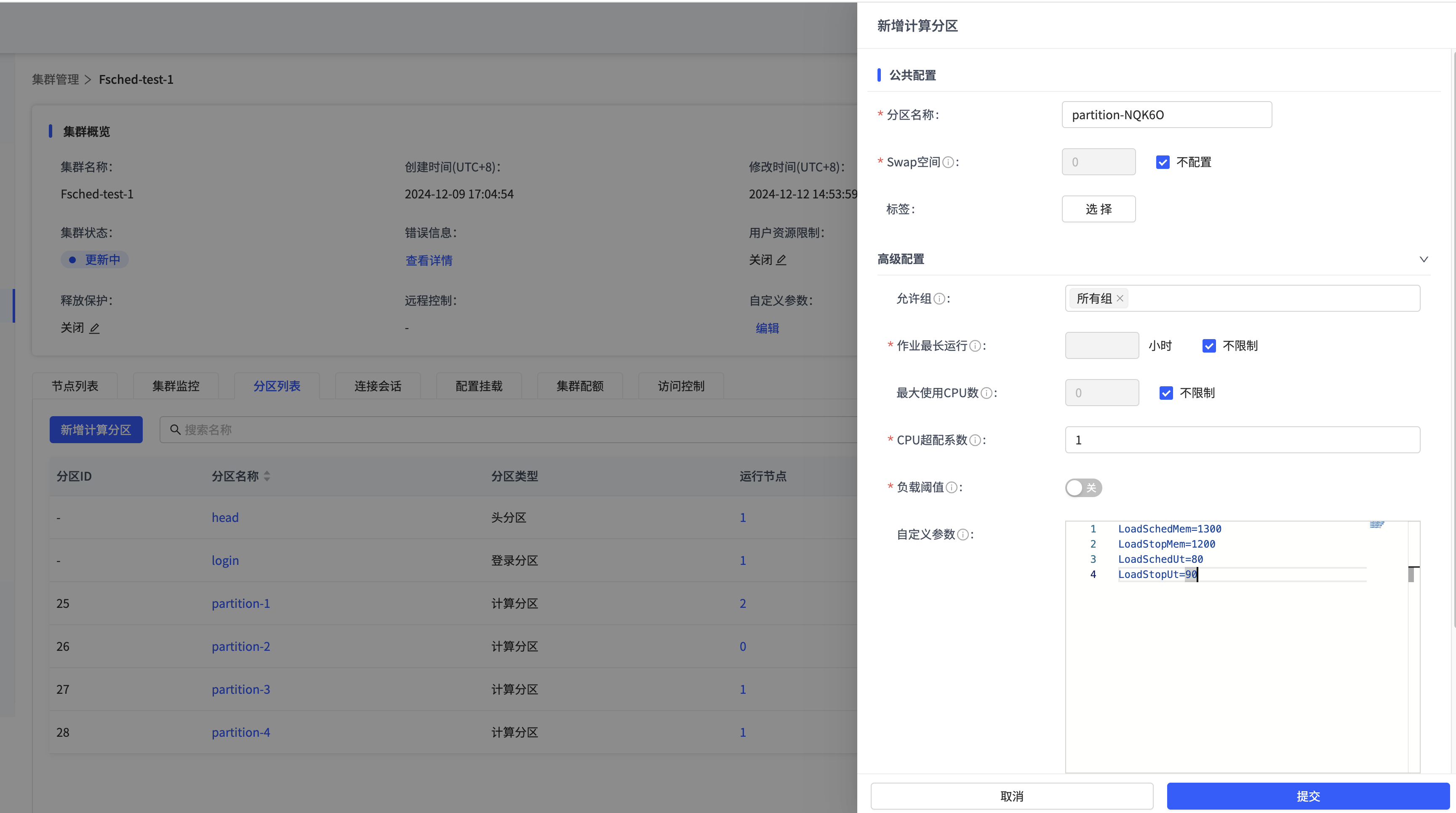1456x813 pixels.
Task: Toggle the 负载阈值 switch on
Action: pyautogui.click(x=1083, y=487)
